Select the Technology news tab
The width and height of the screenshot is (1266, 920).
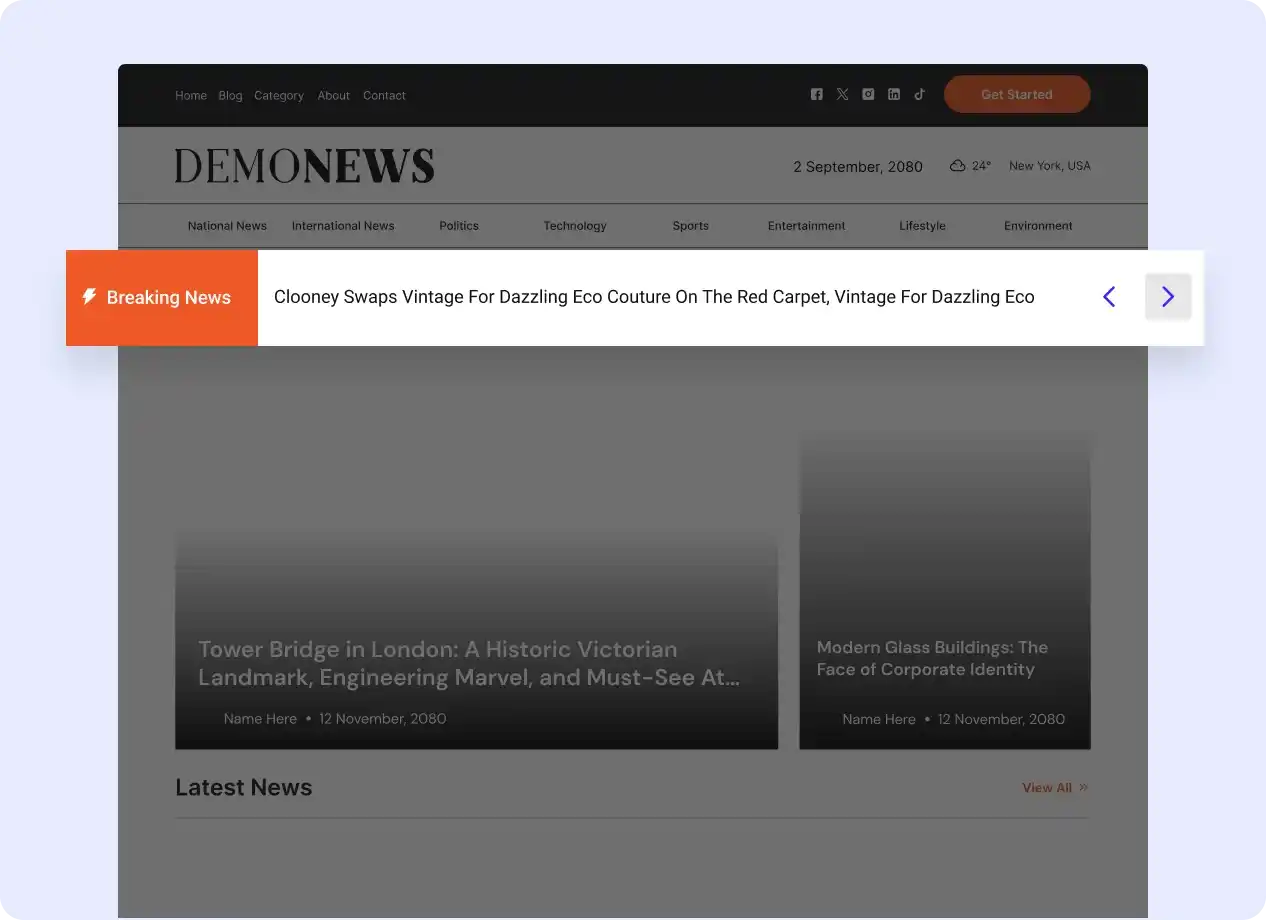(x=575, y=226)
